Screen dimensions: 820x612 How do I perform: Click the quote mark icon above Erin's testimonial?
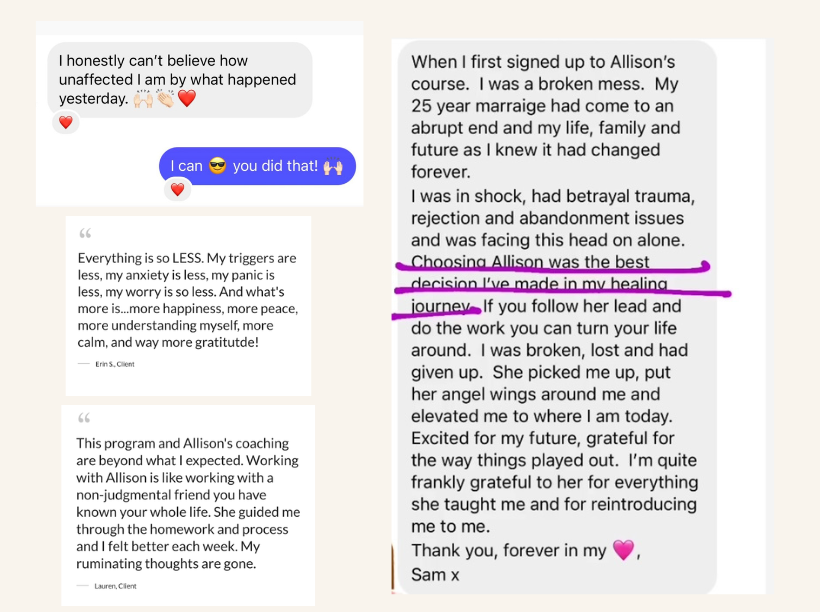coord(84,235)
